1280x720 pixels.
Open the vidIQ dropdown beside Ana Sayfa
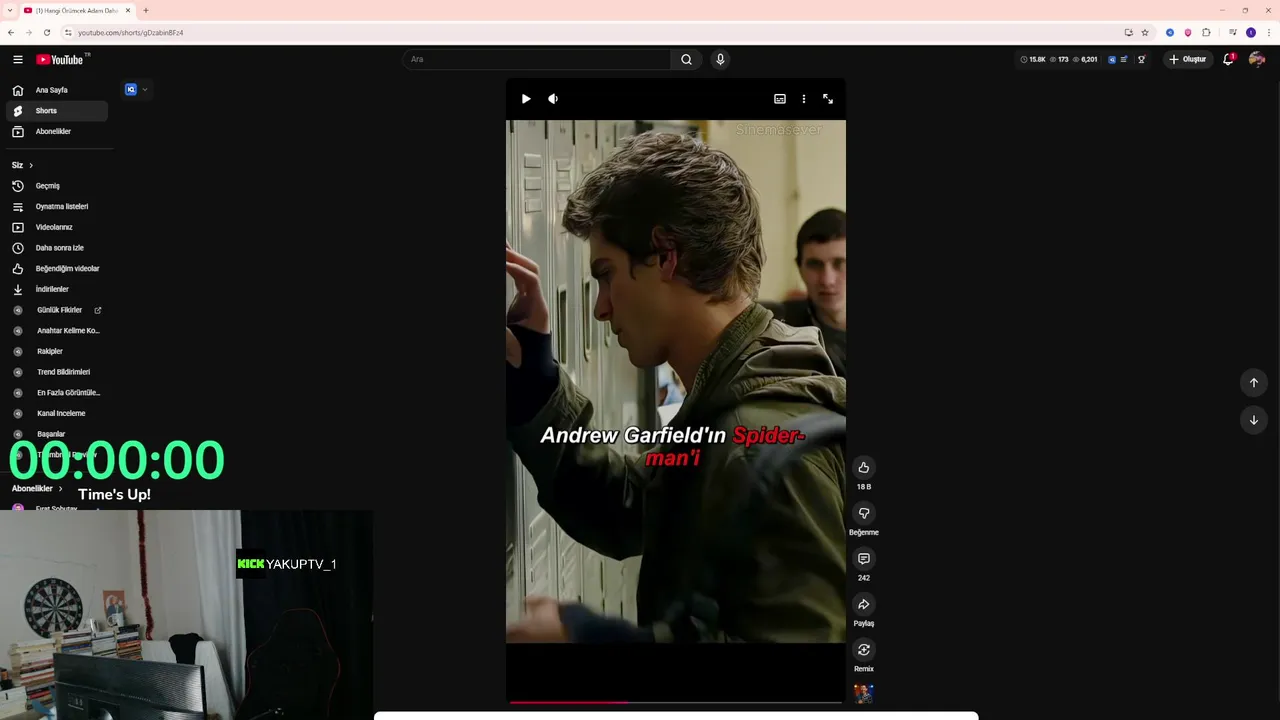pyautogui.click(x=136, y=90)
